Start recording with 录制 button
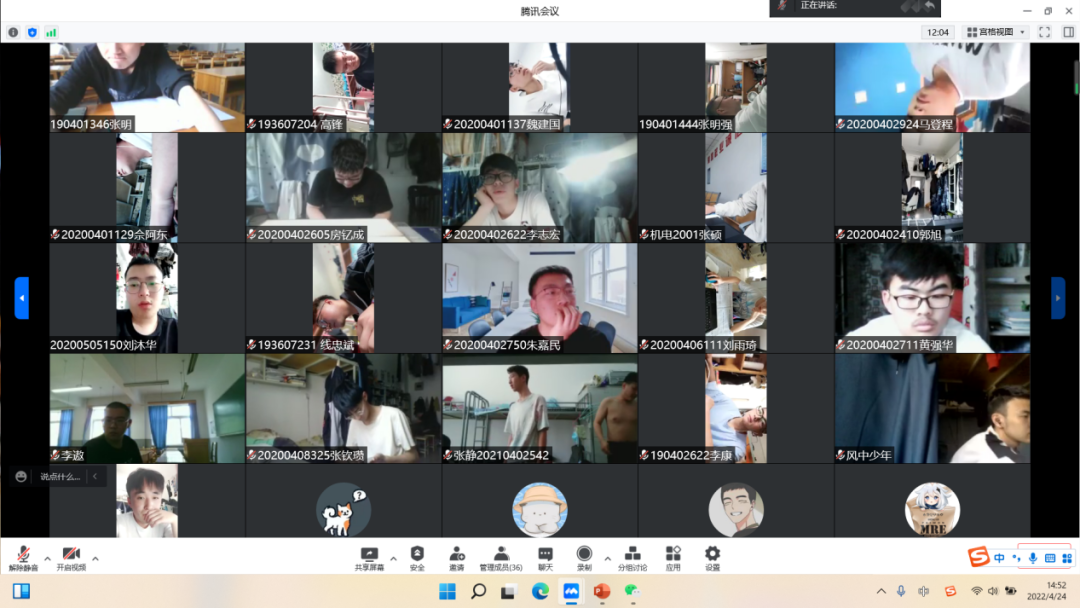 pyautogui.click(x=584, y=556)
